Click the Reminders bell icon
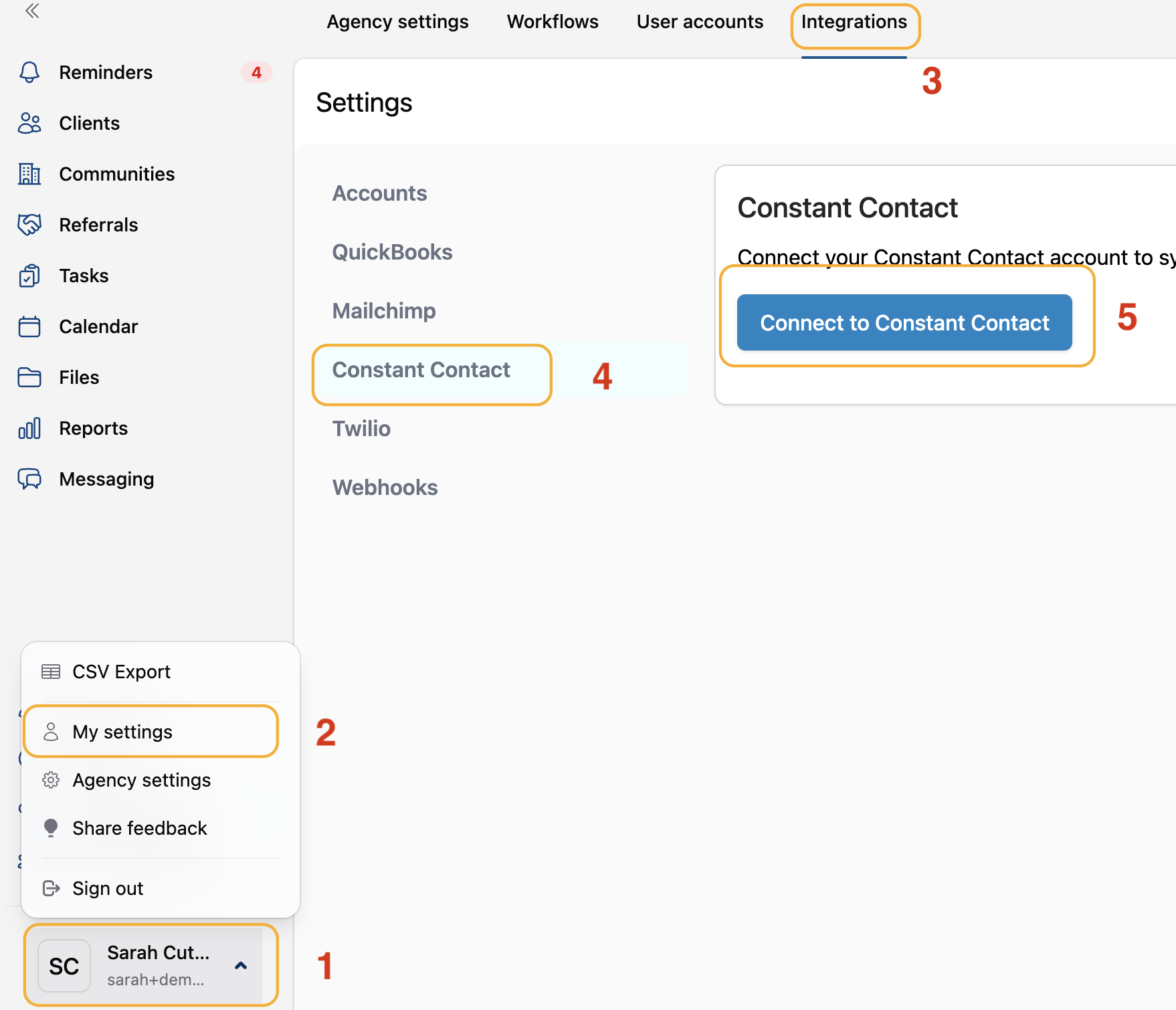This screenshot has width=1176, height=1010. click(29, 72)
